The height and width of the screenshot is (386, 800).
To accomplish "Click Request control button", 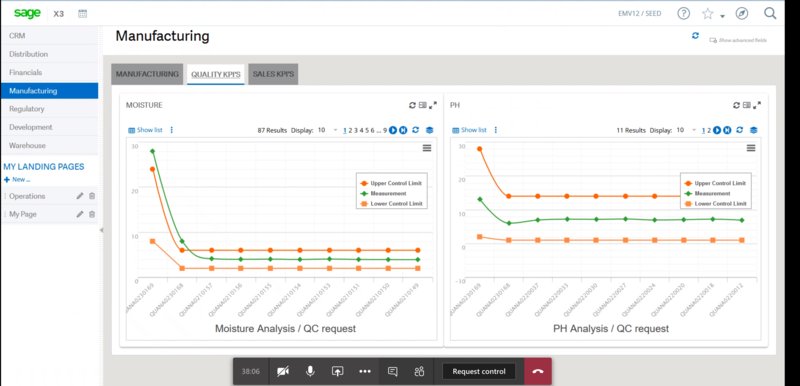I will tap(479, 371).
